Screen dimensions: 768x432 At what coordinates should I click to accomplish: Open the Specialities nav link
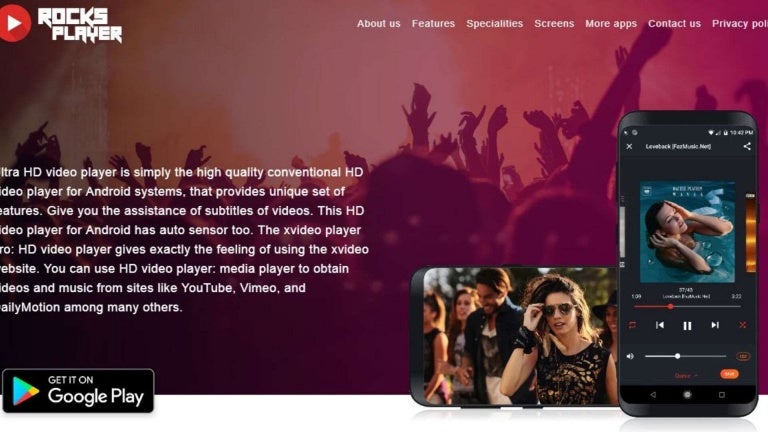[494, 24]
